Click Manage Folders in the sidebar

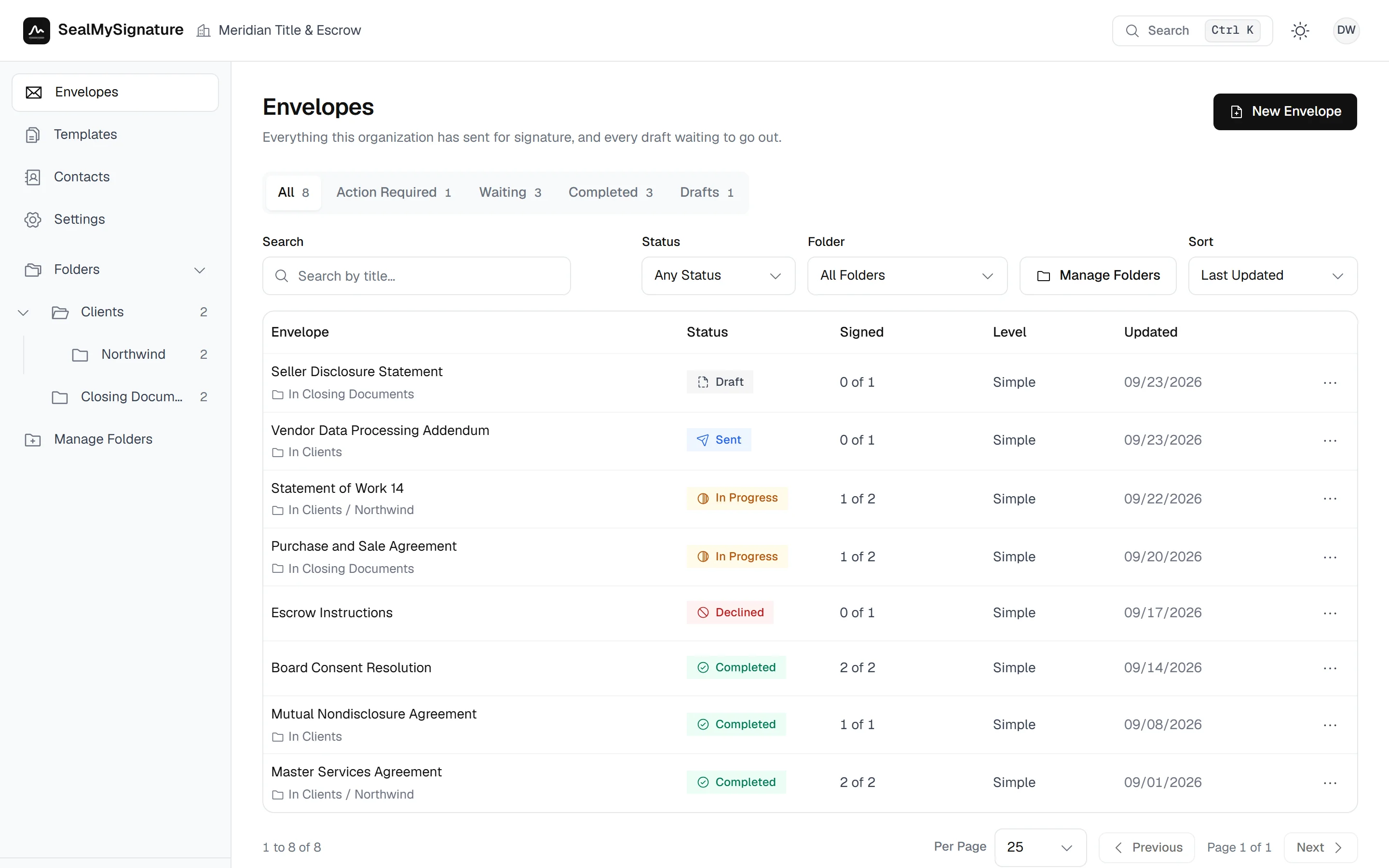(115, 439)
